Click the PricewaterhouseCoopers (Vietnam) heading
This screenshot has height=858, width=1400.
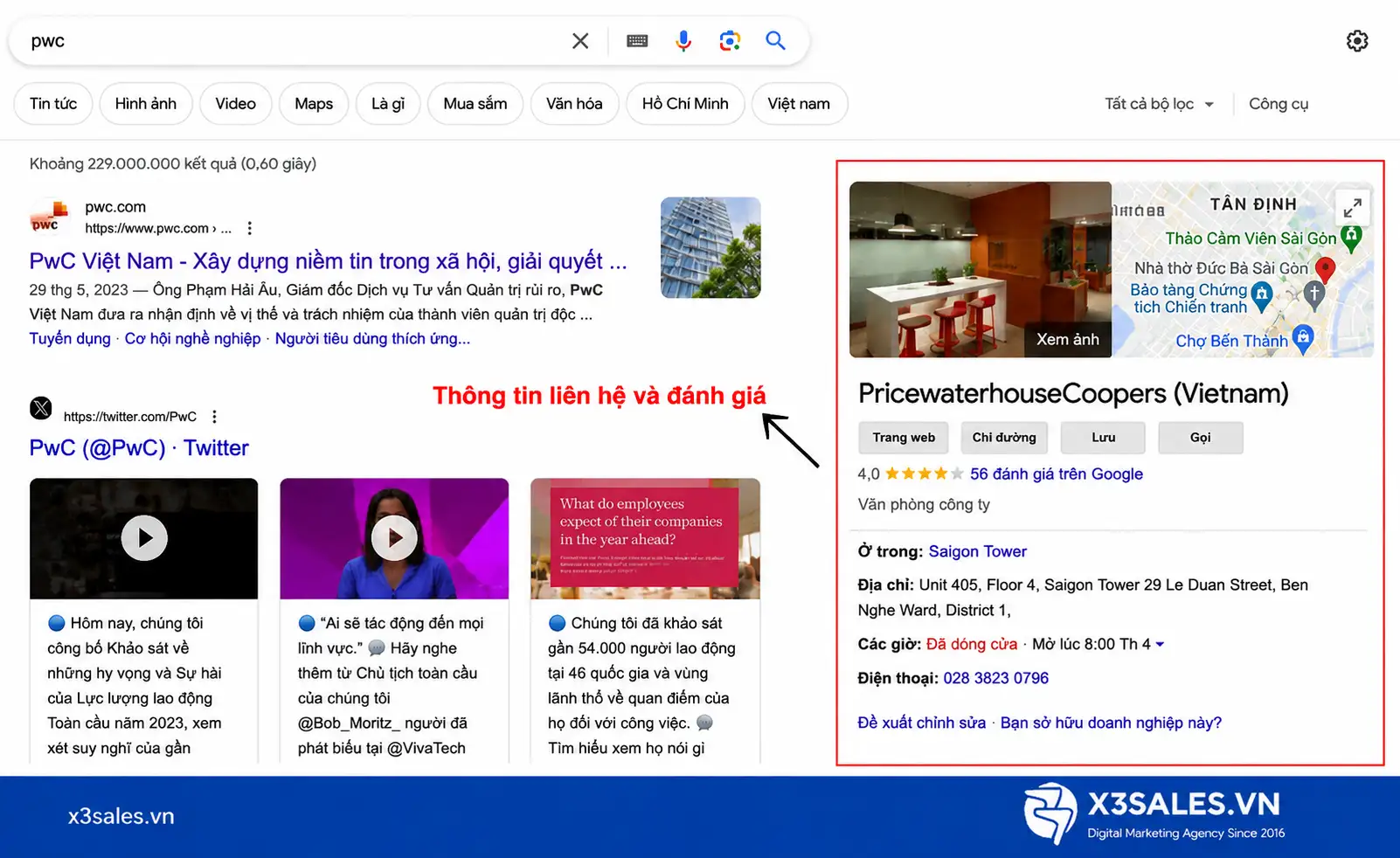[1073, 394]
